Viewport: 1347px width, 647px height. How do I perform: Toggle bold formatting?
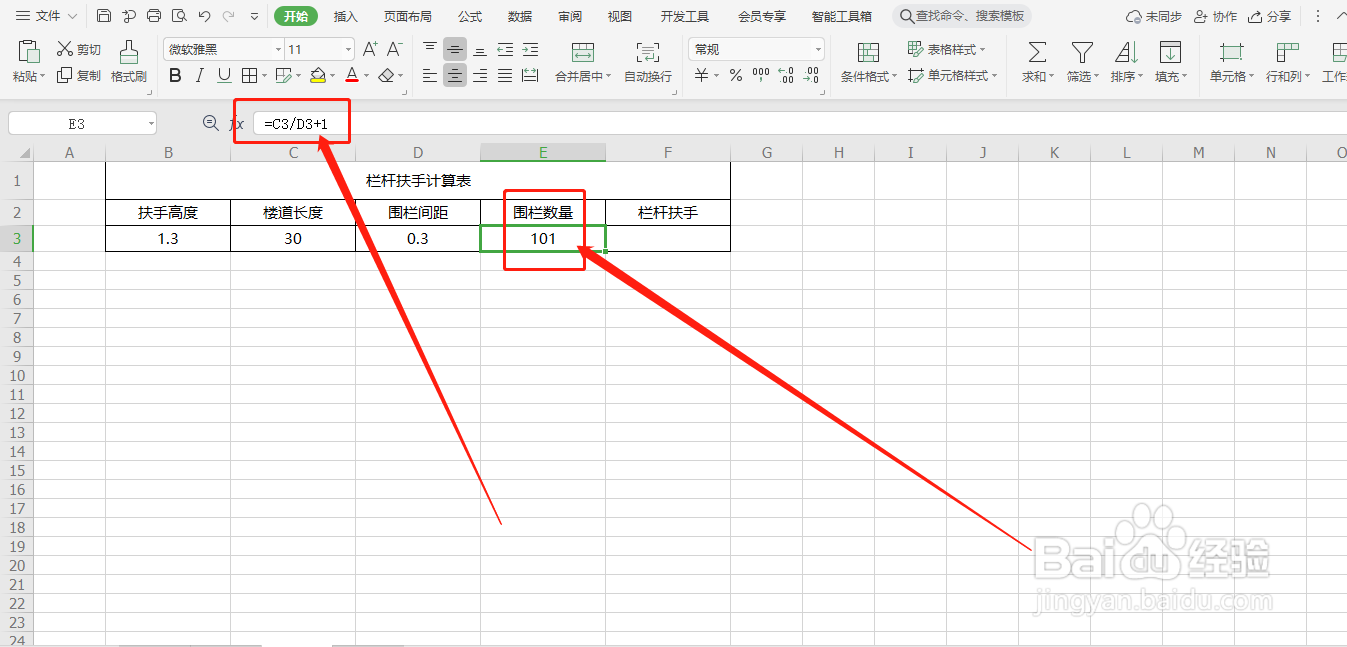pyautogui.click(x=175, y=75)
